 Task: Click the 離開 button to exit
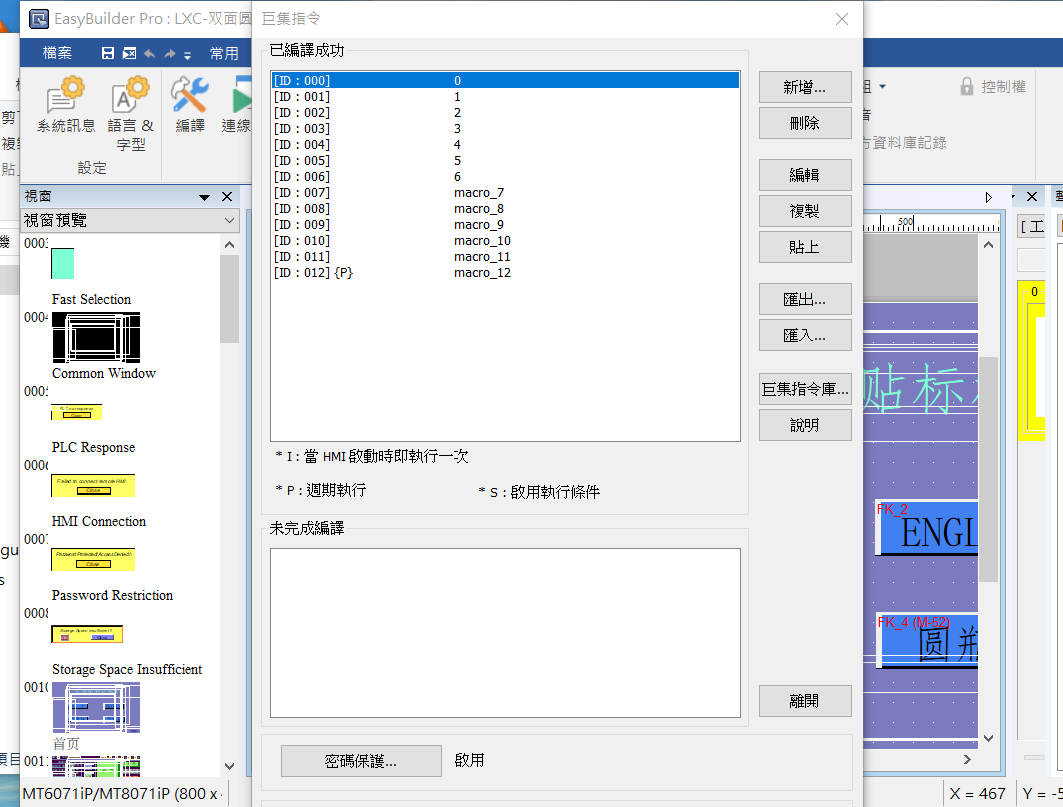click(804, 701)
